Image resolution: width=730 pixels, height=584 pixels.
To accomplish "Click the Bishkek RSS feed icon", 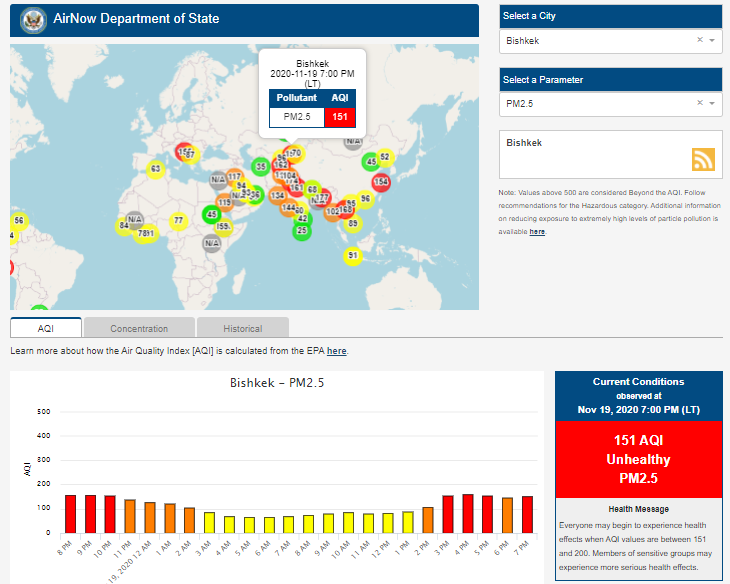I will [703, 159].
